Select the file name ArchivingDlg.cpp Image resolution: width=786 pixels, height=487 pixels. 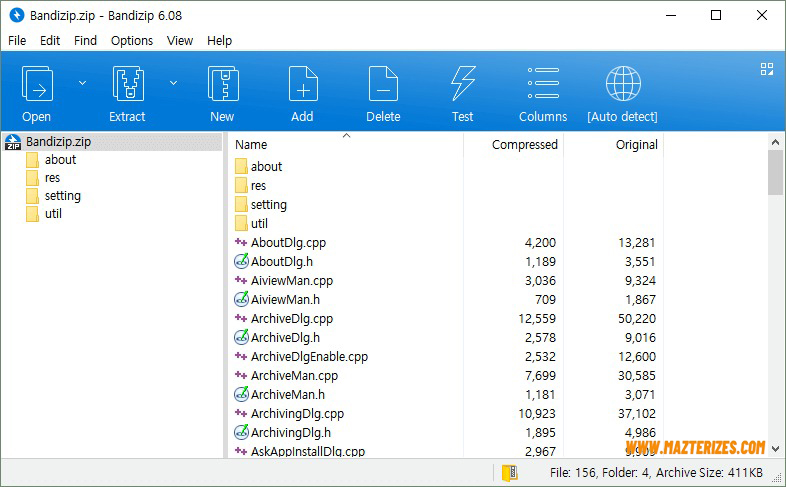click(297, 414)
